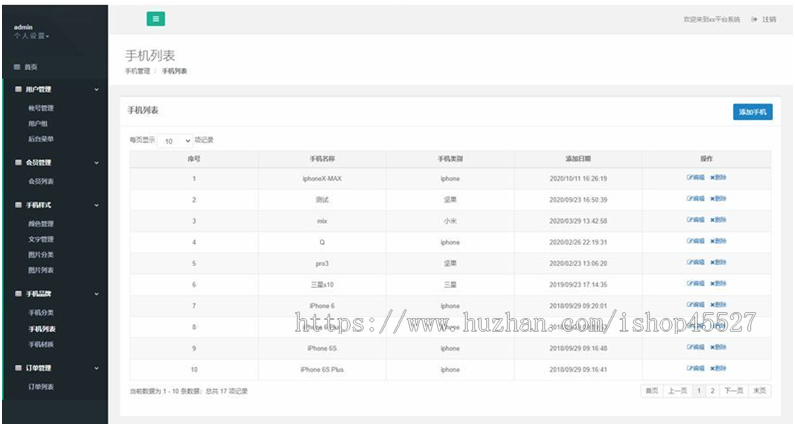Delete the iPhone 6S Plus row
Viewport: 795px width, 426px height.
718,369
